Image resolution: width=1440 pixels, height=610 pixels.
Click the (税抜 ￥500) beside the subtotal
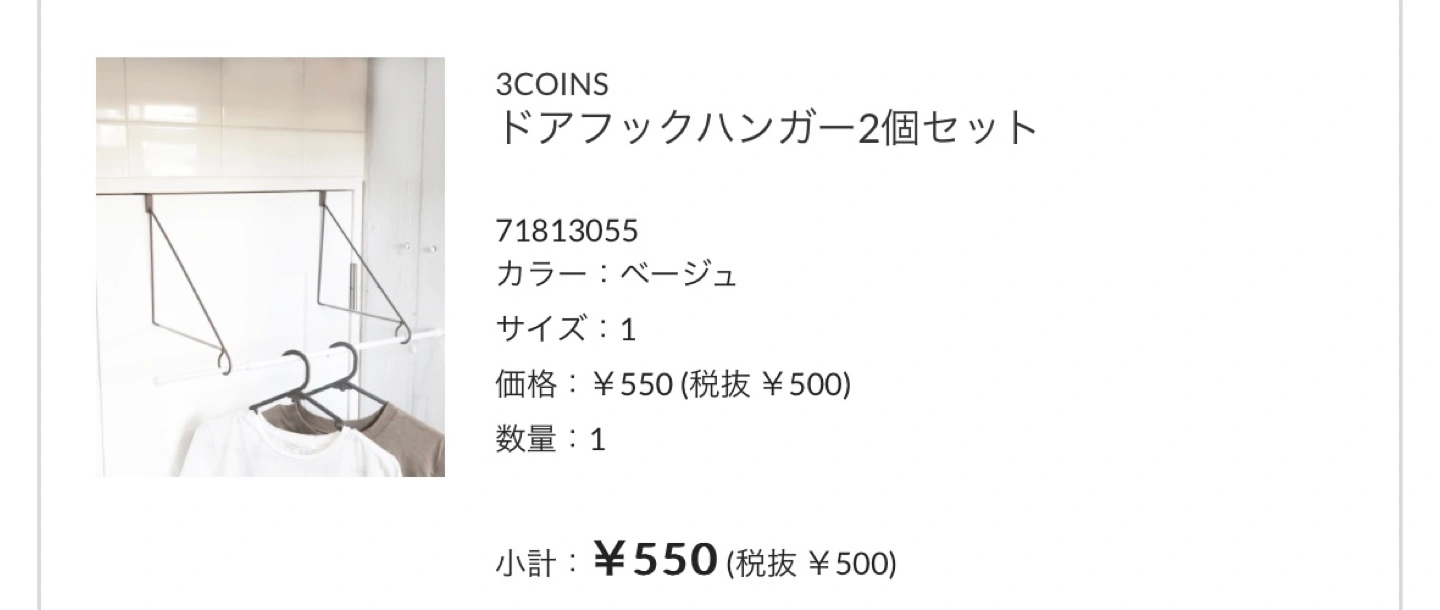[811, 564]
